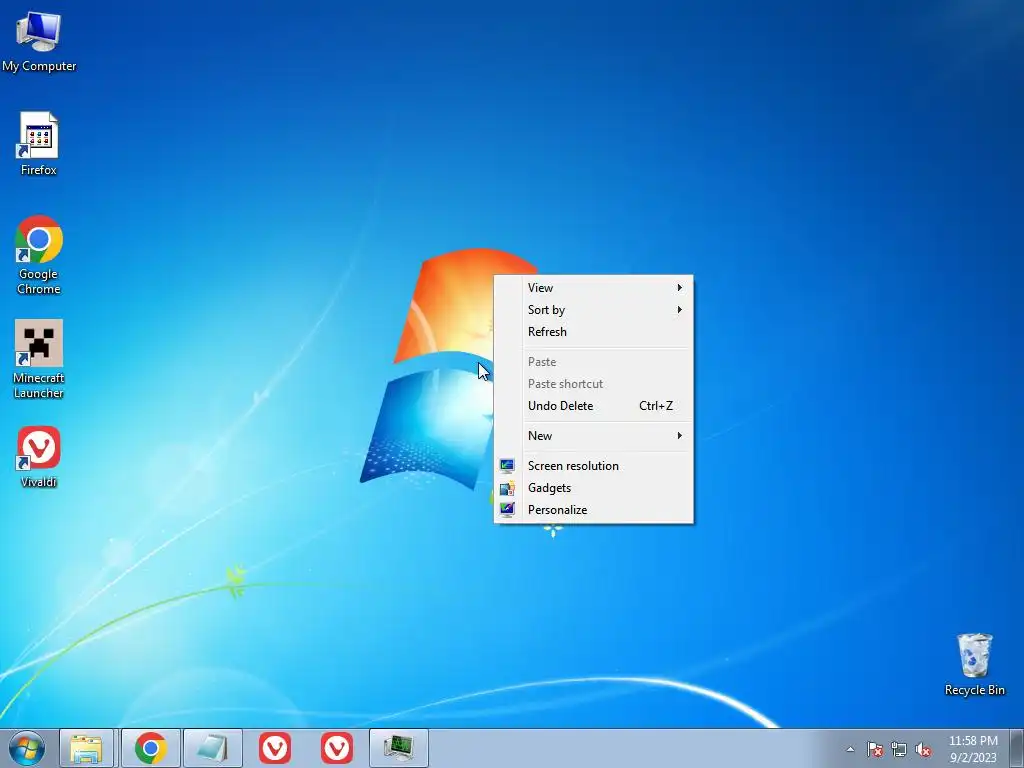Screen dimensions: 1024x768
Task: Show hidden tray icons arrow
Action: click(x=850, y=749)
